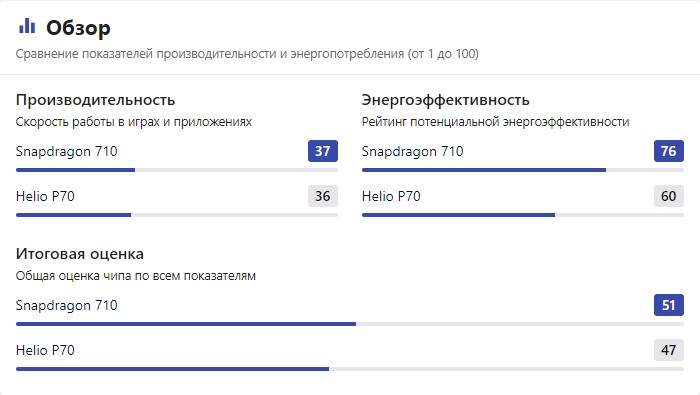Click Helio P70 energy efficiency progress bar

pyautogui.click(x=523, y=215)
